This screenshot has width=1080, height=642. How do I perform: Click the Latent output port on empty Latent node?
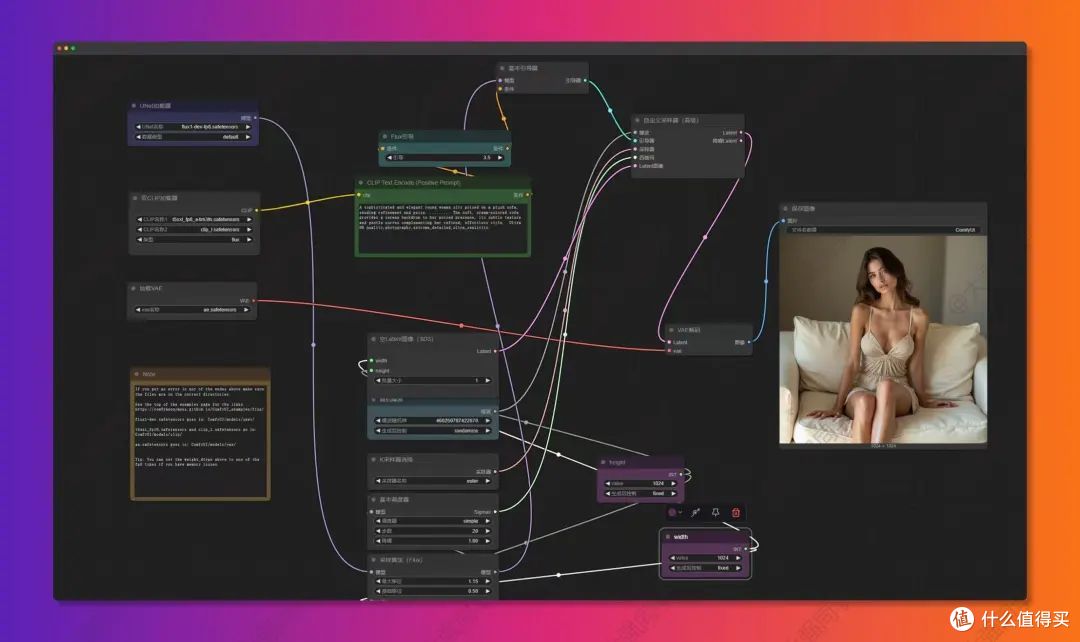pyautogui.click(x=495, y=351)
